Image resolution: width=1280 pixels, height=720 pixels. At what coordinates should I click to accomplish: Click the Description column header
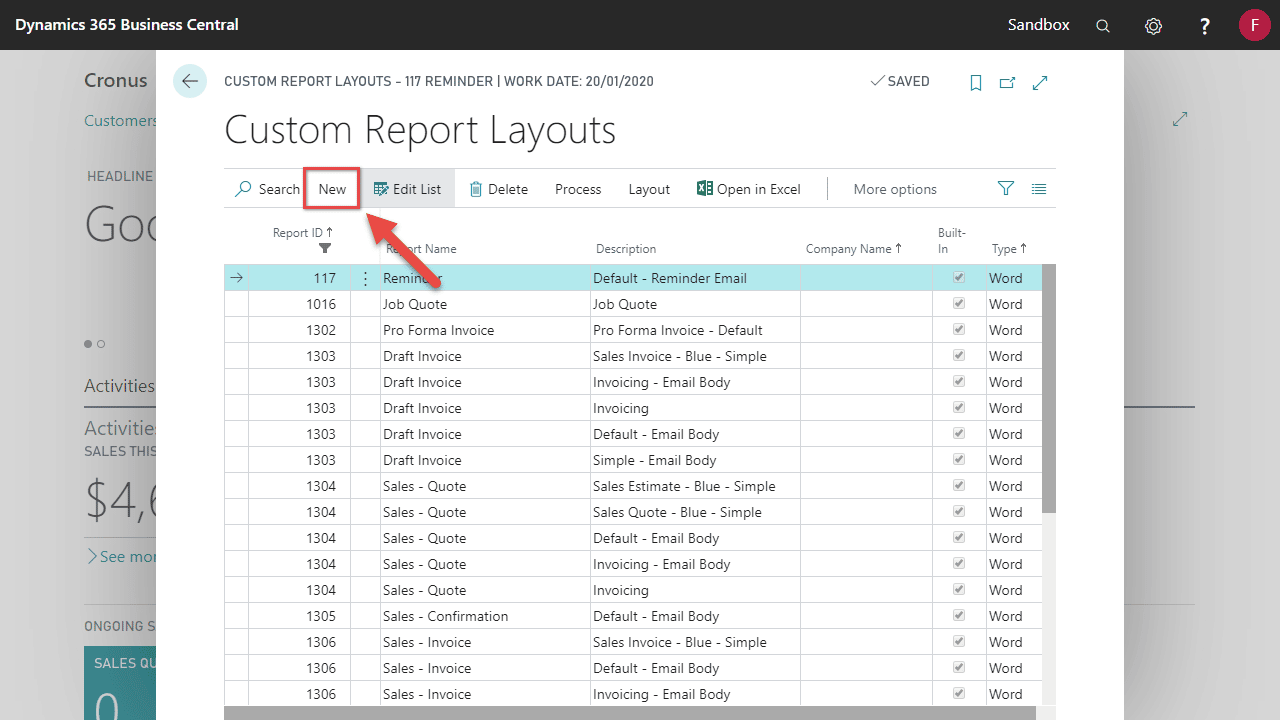coord(626,249)
